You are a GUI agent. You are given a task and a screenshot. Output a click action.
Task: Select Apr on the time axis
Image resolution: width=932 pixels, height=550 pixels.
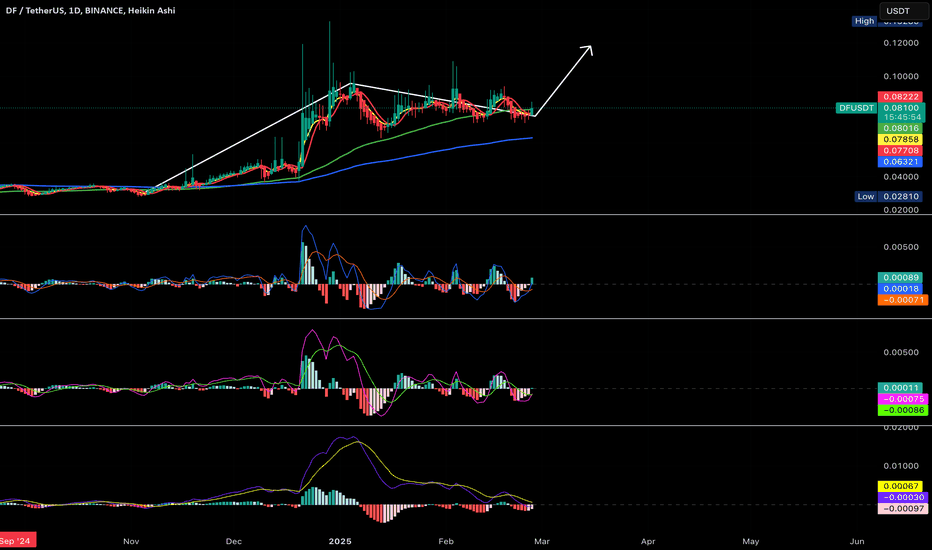[648, 542]
